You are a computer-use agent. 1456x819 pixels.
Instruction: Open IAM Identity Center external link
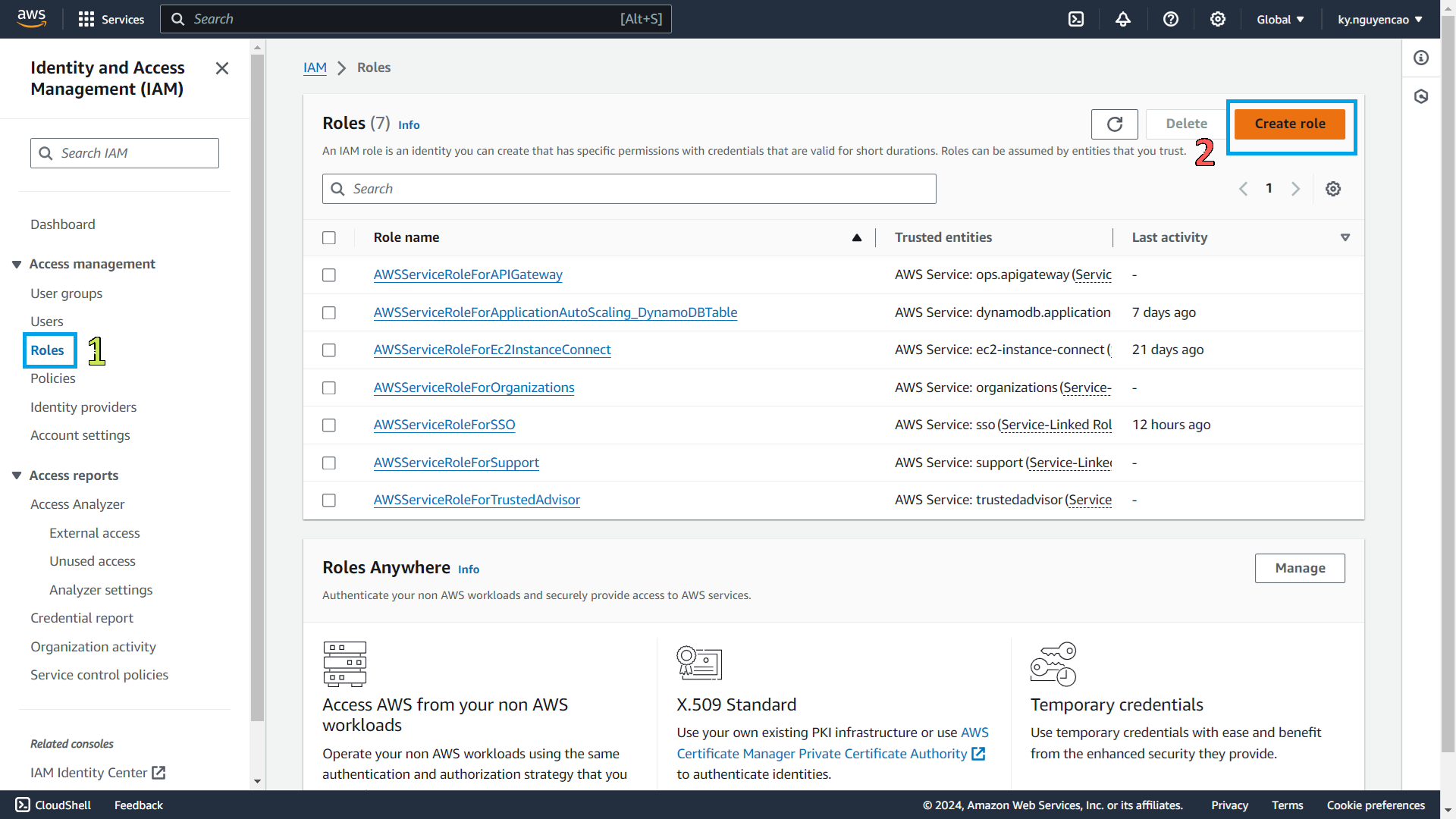tap(98, 772)
